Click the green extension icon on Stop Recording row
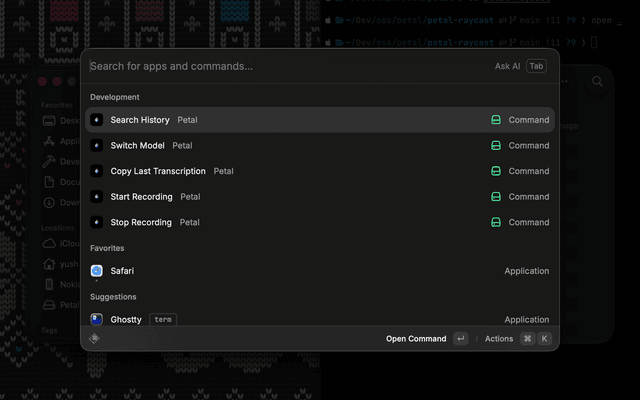Image resolution: width=640 pixels, height=400 pixels. click(x=495, y=223)
